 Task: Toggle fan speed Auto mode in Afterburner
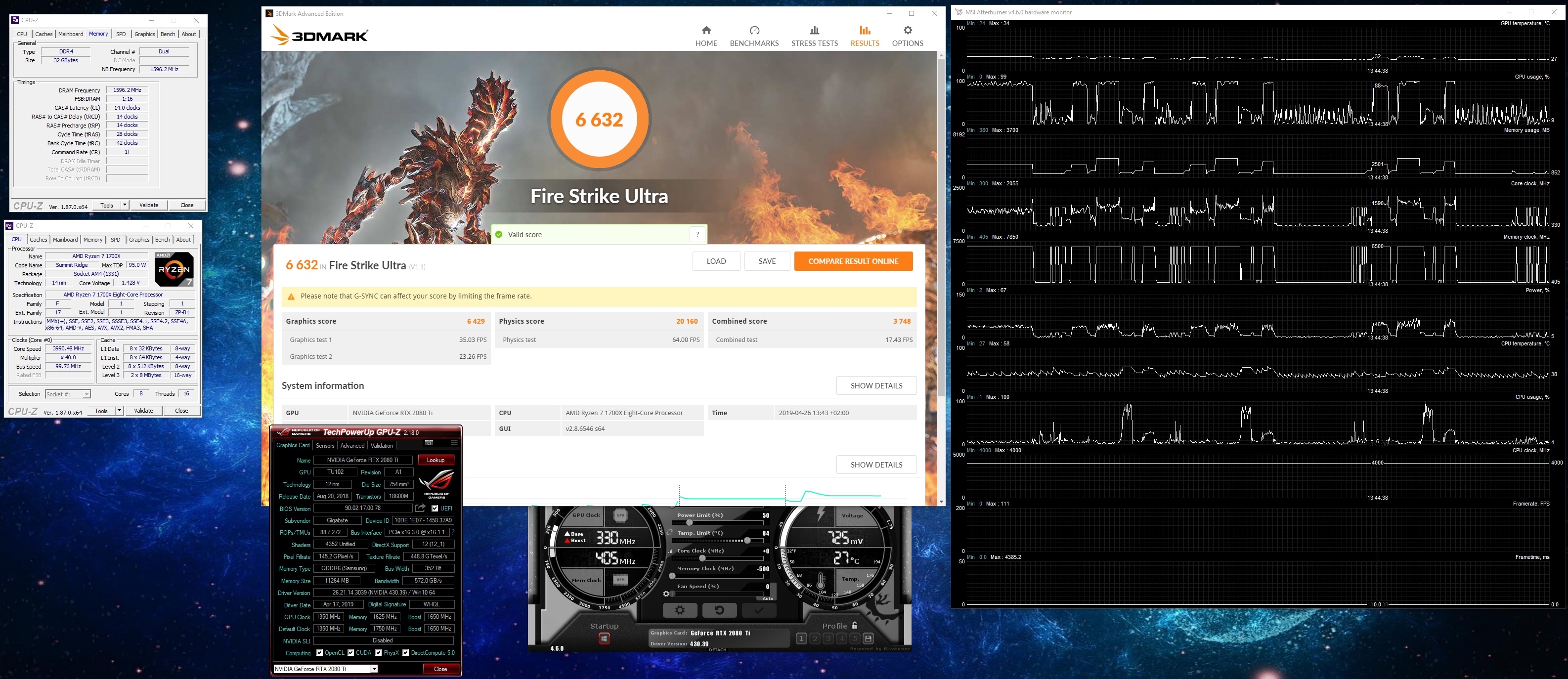(768, 598)
